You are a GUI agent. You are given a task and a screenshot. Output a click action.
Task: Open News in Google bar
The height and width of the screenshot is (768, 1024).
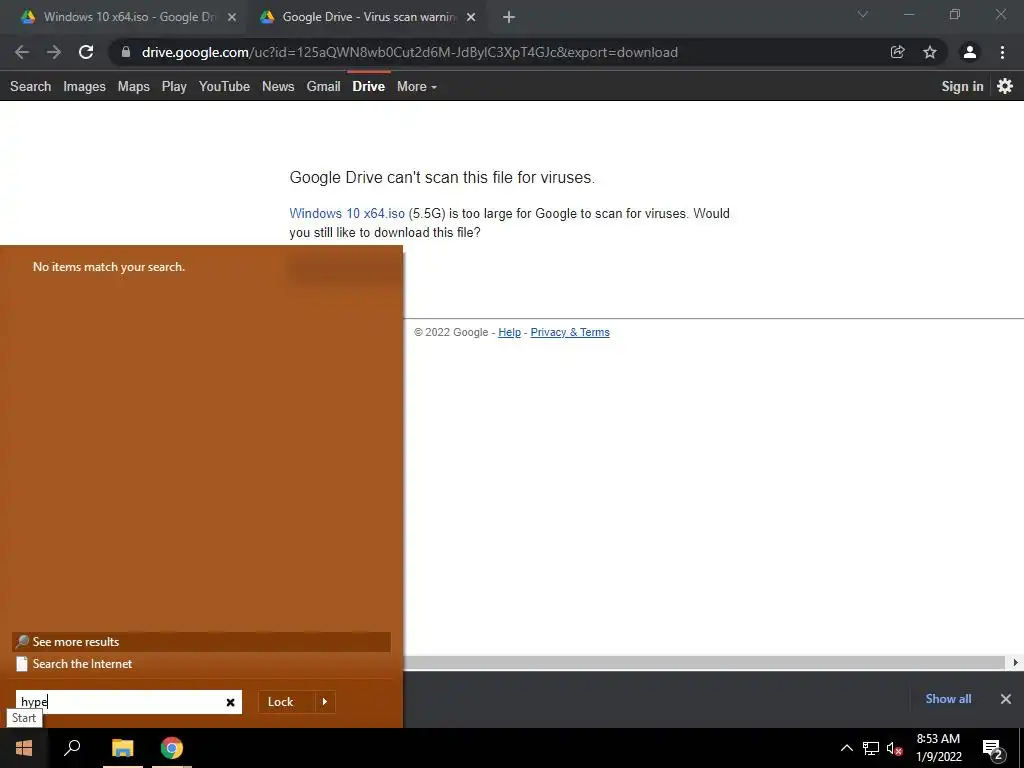click(278, 86)
